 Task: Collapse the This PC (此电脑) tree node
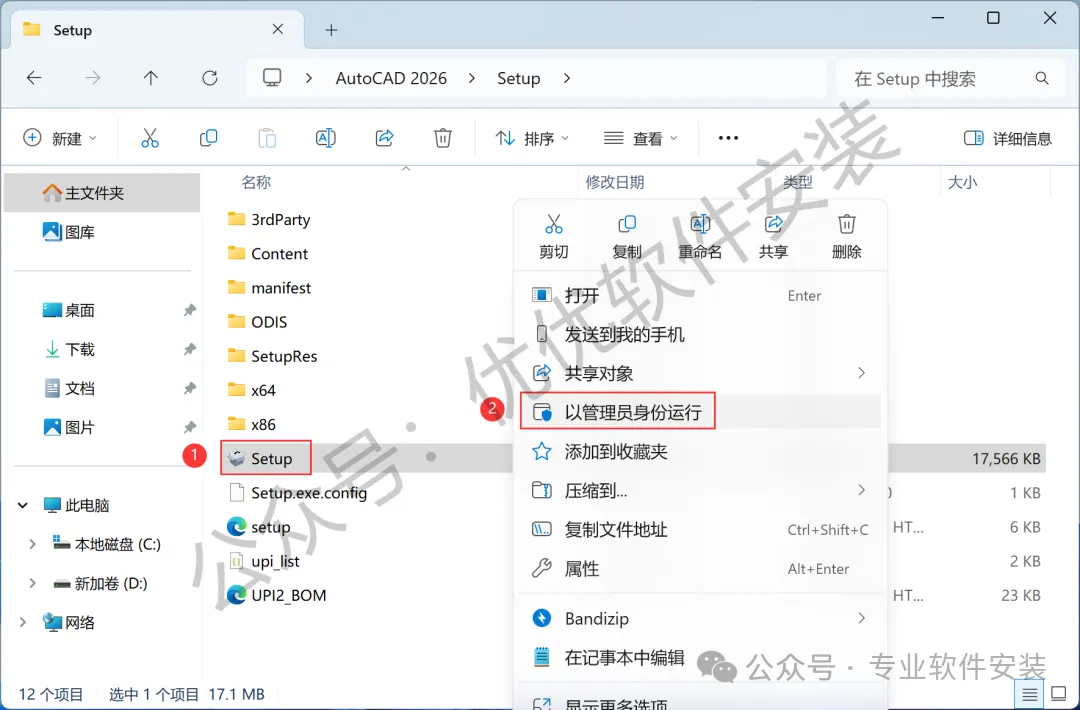pos(23,505)
